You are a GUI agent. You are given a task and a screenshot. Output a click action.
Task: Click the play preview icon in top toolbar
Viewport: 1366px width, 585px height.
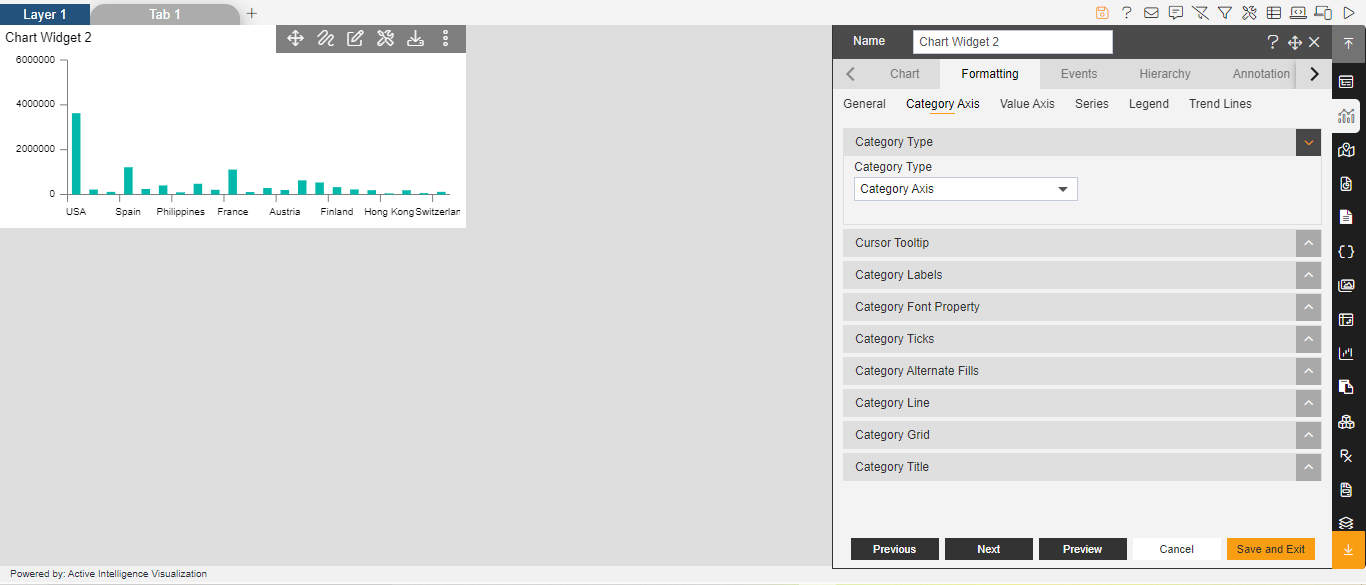(1349, 13)
